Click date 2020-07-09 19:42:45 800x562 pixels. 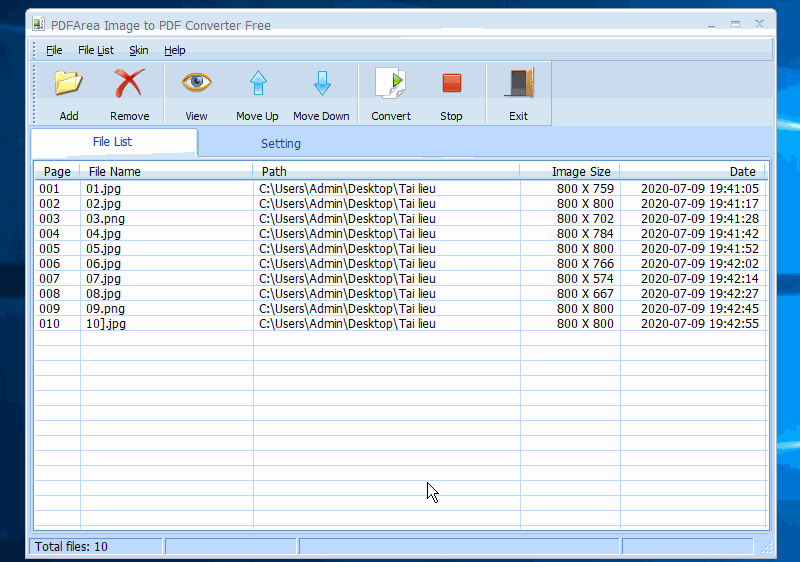tap(699, 309)
